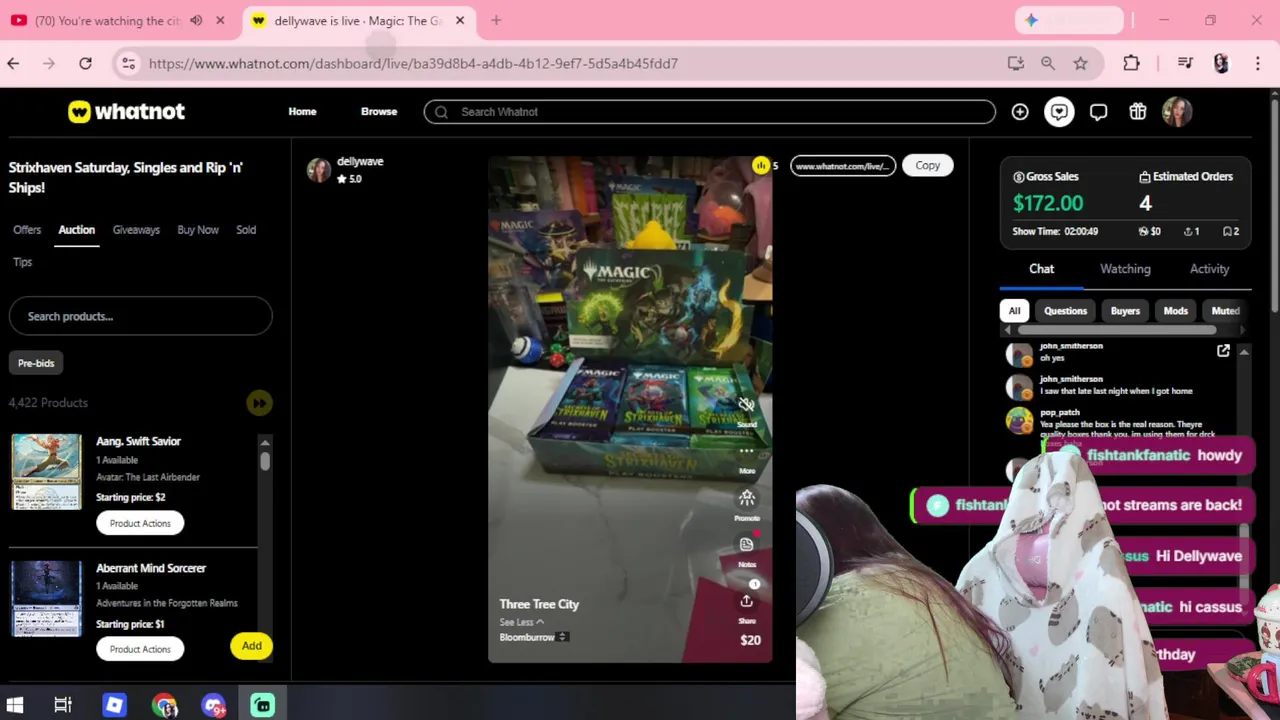Open the profile avatar in Whatnot header
The width and height of the screenshot is (1280, 720).
coord(1177,112)
